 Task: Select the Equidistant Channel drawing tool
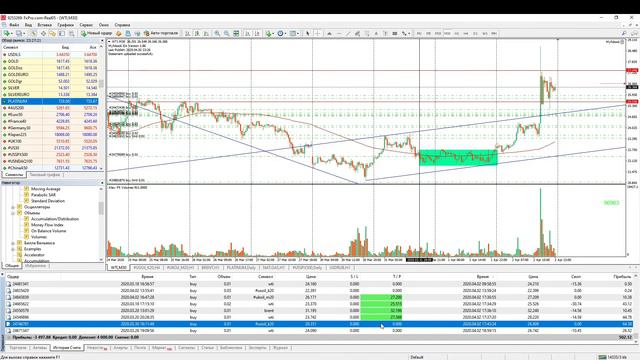[358, 33]
